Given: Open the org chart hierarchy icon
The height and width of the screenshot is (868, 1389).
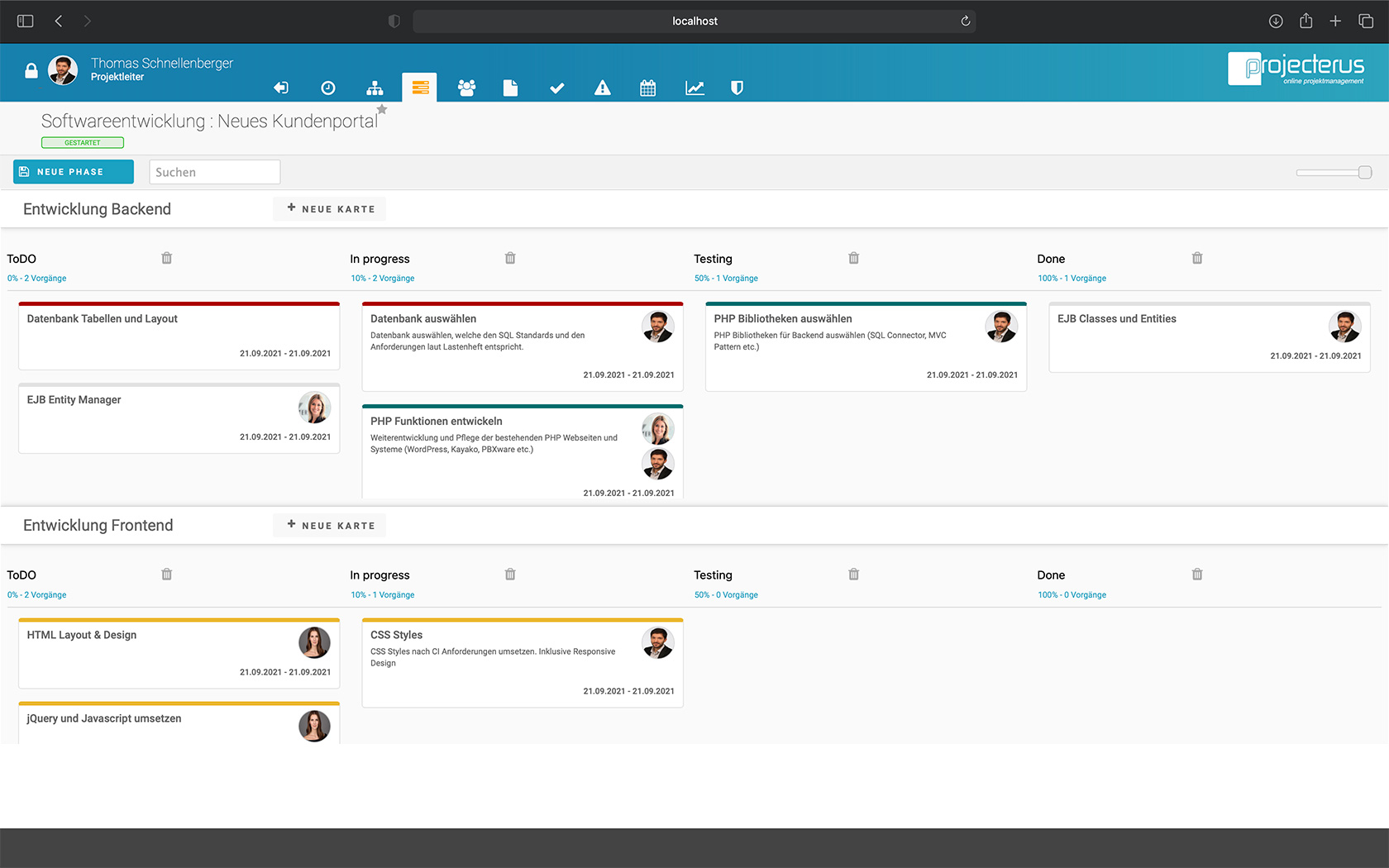Looking at the screenshot, I should click(375, 88).
